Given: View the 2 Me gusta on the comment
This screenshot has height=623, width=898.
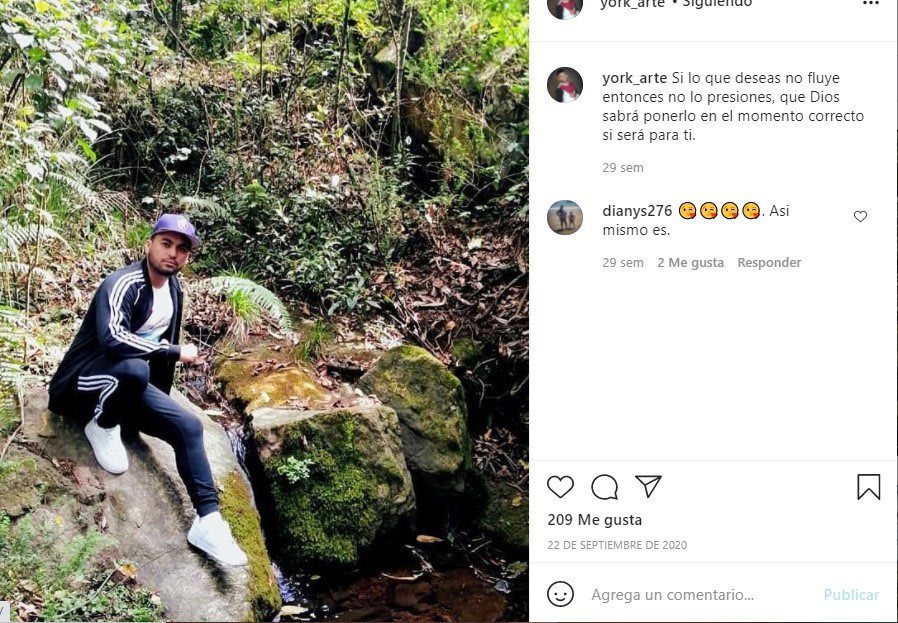Looking at the screenshot, I should [690, 263].
